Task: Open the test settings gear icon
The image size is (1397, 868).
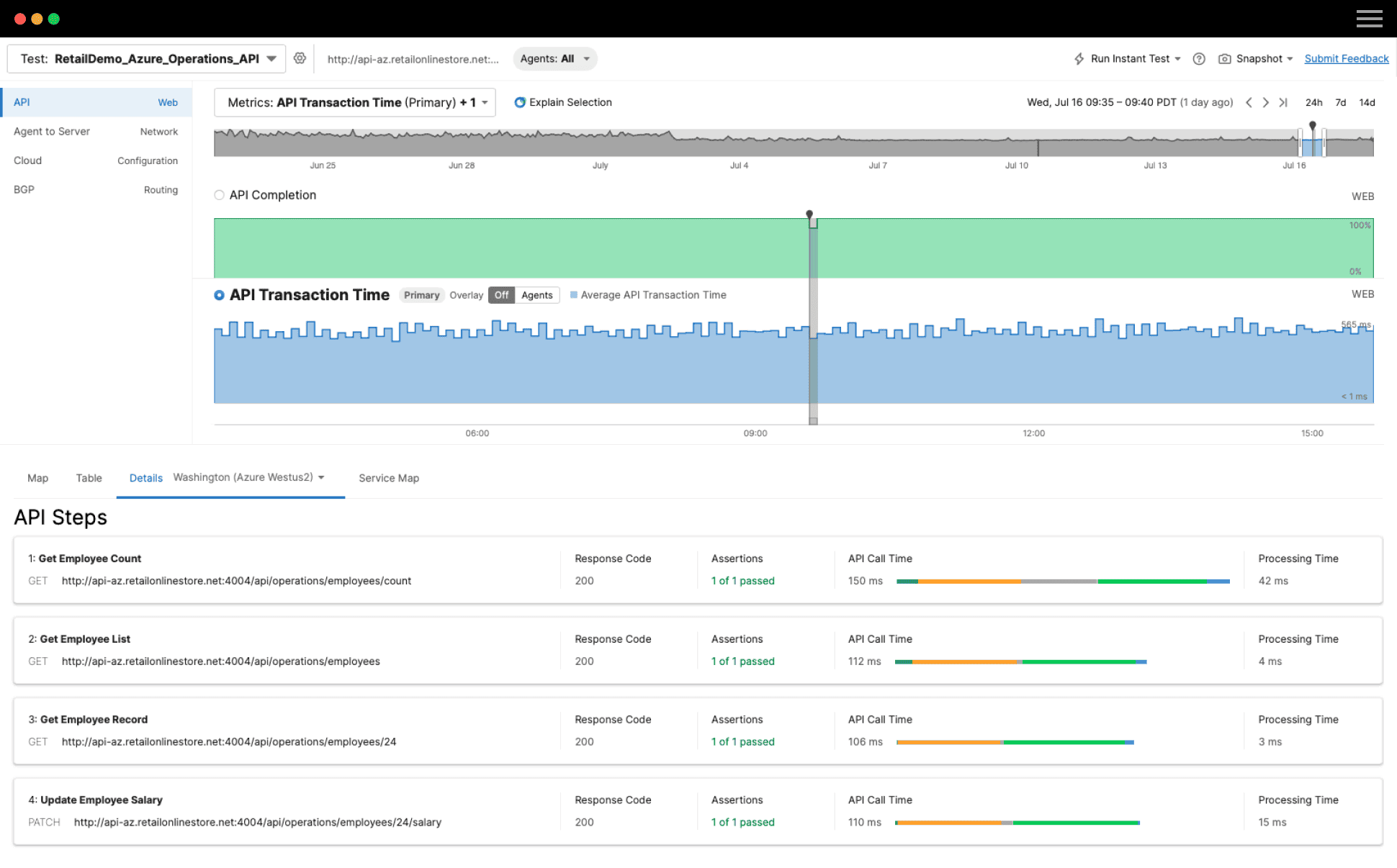Action: pyautogui.click(x=300, y=58)
